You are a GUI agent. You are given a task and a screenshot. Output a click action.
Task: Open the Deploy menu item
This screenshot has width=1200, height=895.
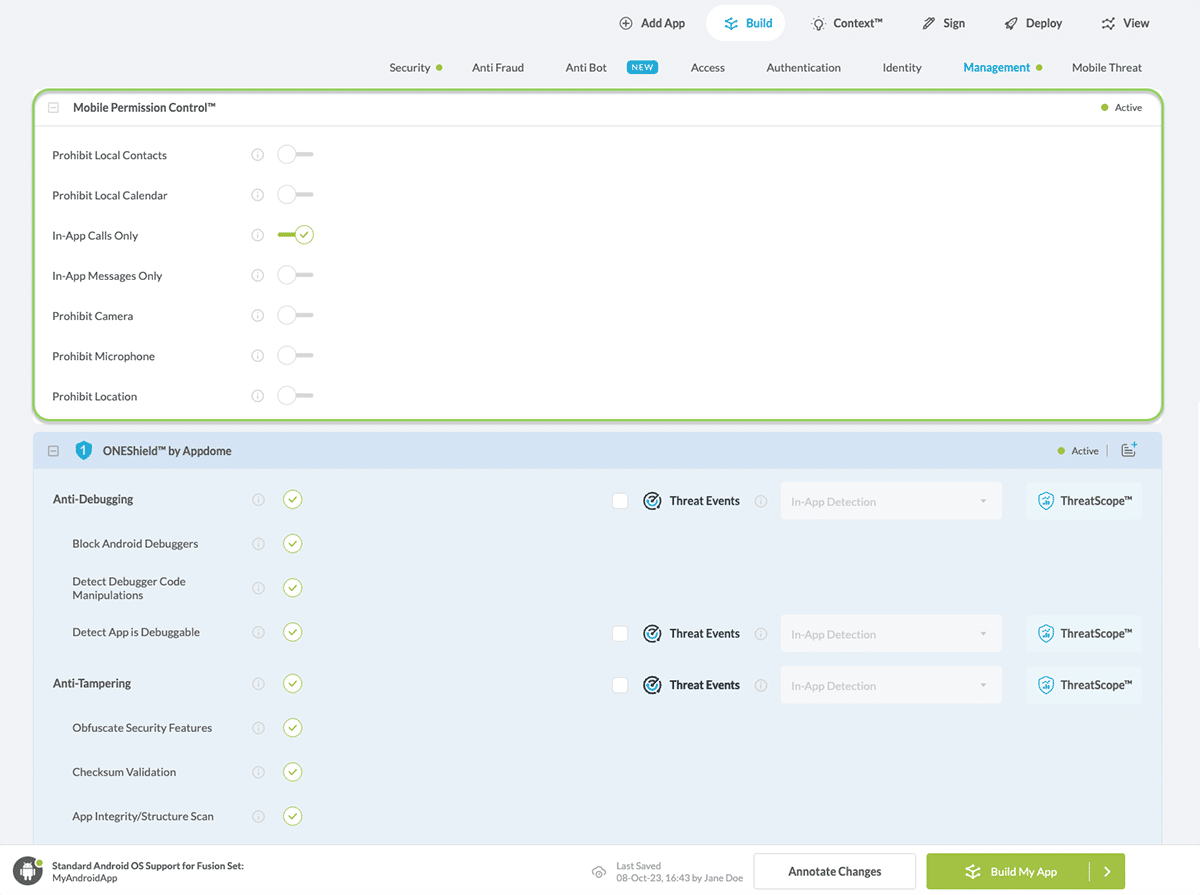[x=1033, y=23]
